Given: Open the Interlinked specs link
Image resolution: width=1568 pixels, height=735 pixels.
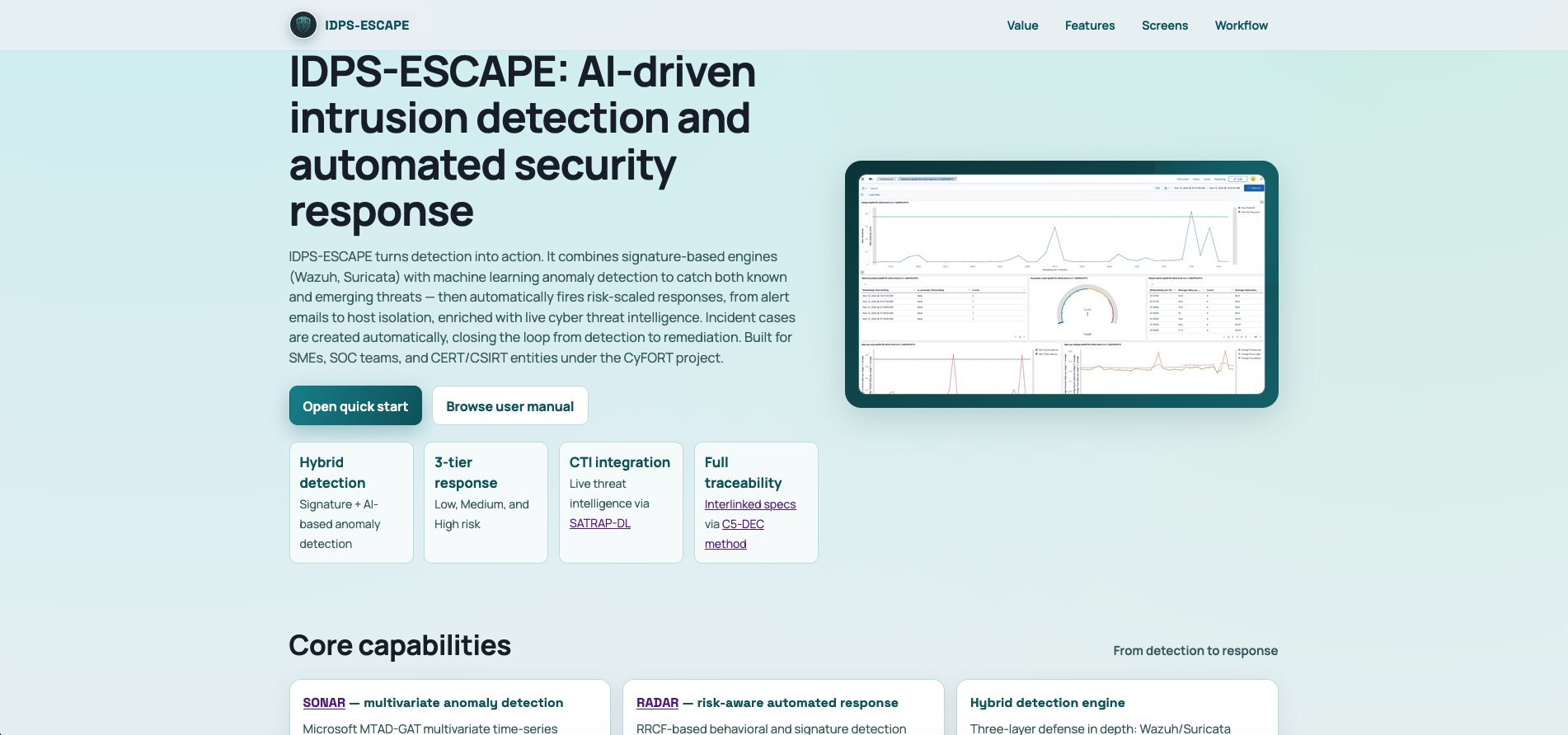Looking at the screenshot, I should click(x=750, y=504).
